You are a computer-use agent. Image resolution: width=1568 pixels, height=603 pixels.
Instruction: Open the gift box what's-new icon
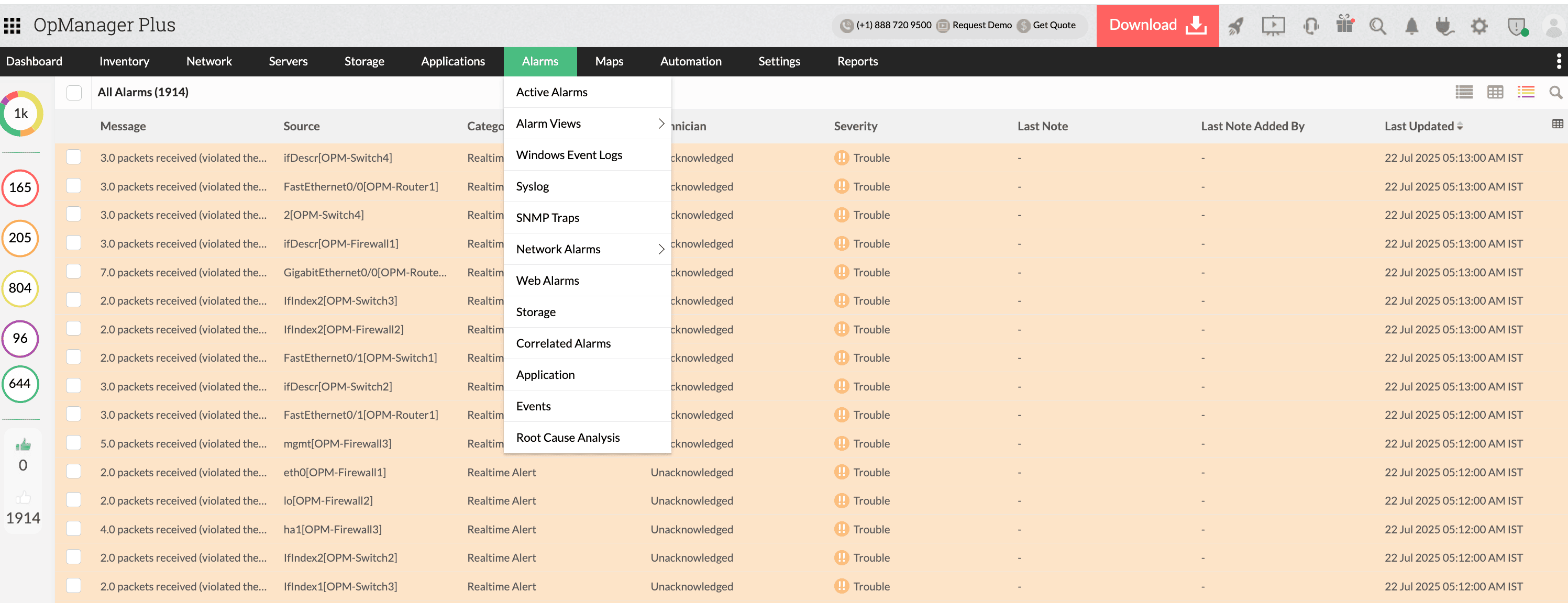click(1344, 24)
